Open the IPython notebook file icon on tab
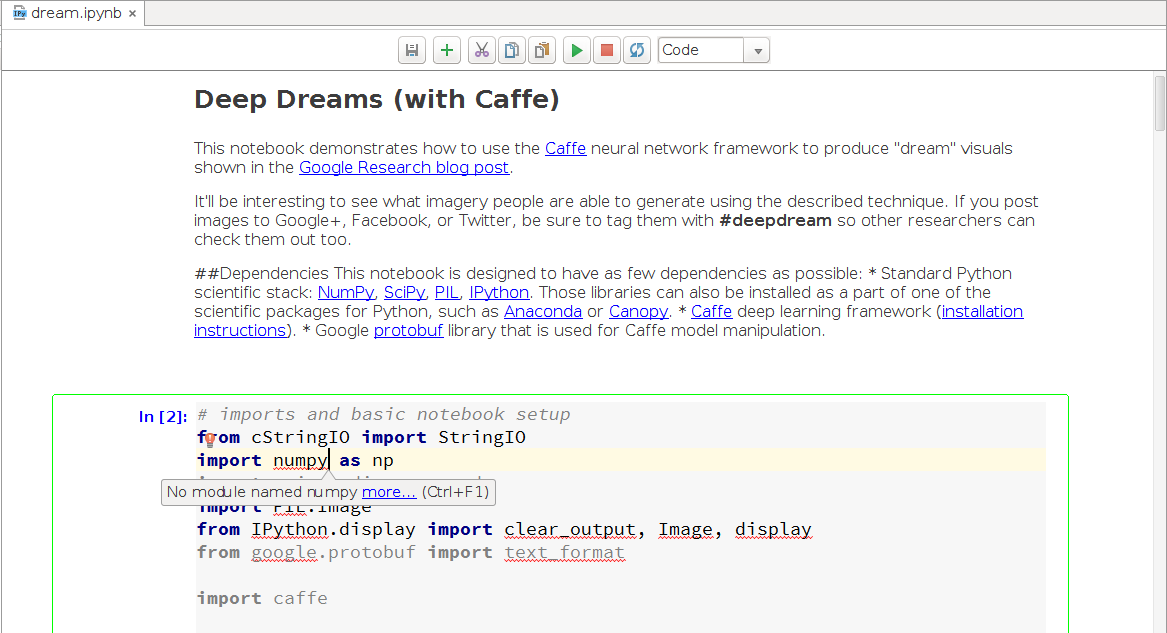The image size is (1167, 633). coord(19,13)
